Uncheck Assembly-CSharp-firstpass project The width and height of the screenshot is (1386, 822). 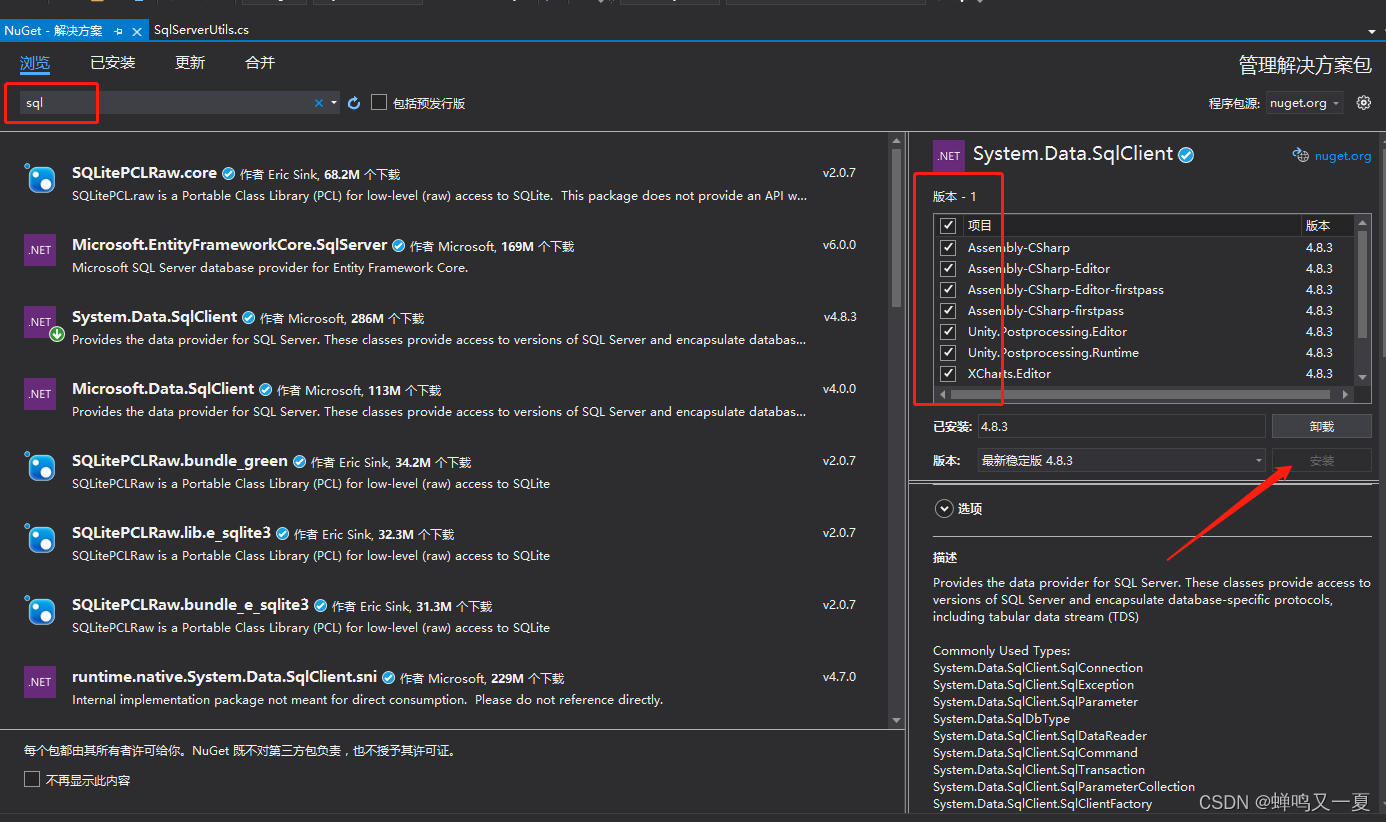click(x=948, y=310)
